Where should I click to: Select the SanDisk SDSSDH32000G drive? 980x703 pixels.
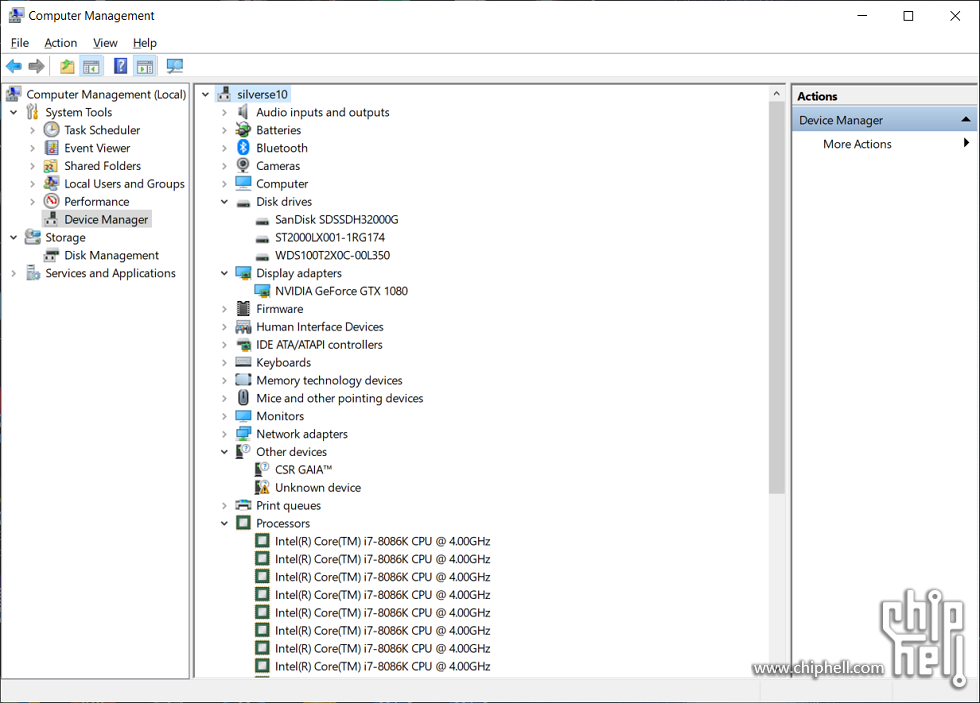tap(336, 219)
